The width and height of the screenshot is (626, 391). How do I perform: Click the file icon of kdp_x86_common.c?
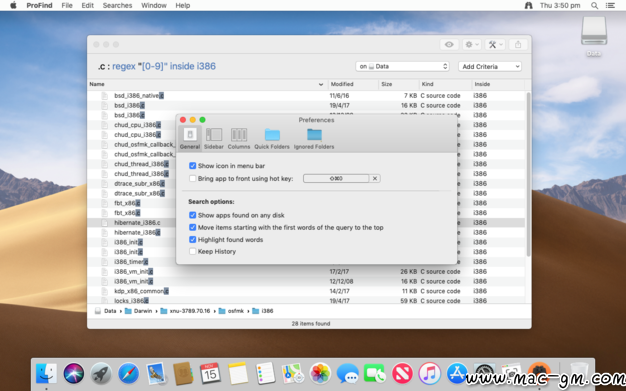click(105, 291)
